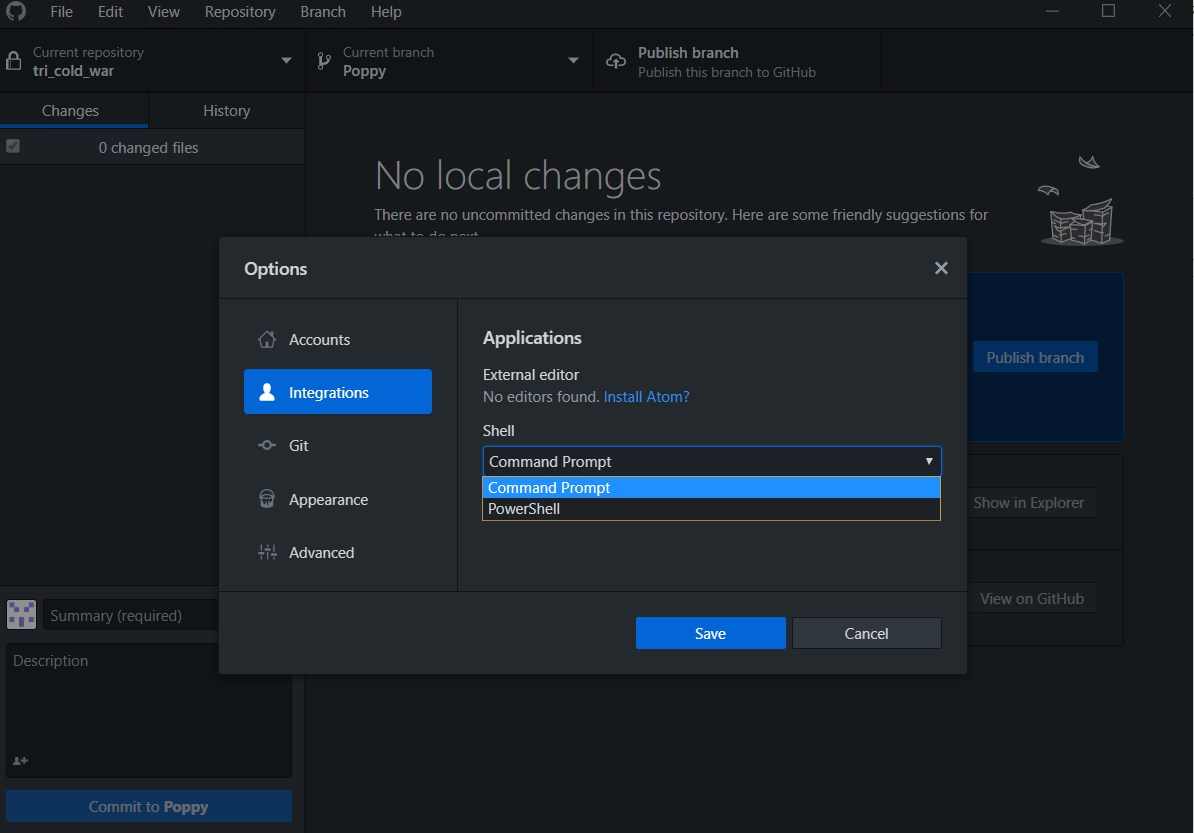Select the Git options section
Screen dimensions: 1194x833
pos(337,445)
